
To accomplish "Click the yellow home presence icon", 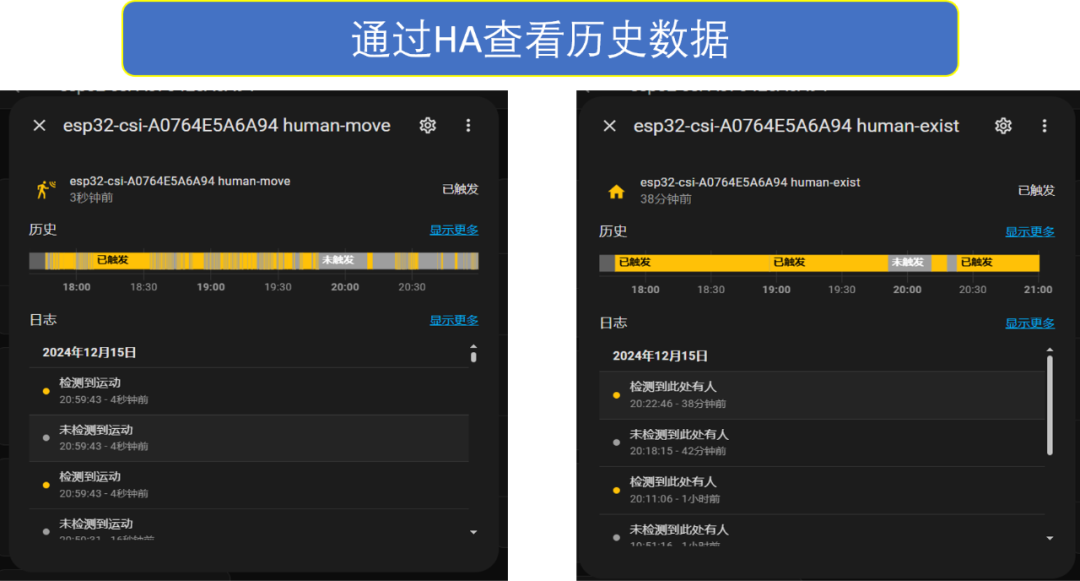I will pyautogui.click(x=616, y=192).
